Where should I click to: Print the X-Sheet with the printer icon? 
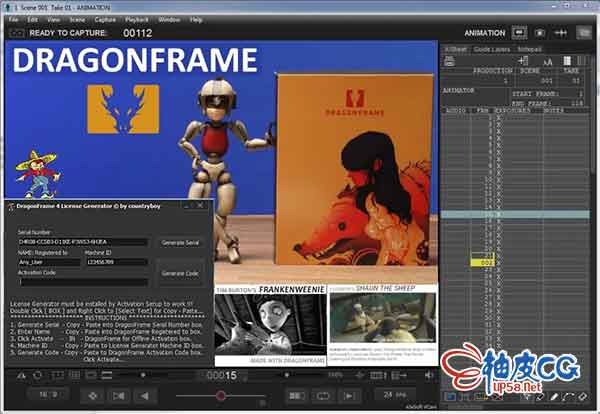click(x=450, y=61)
